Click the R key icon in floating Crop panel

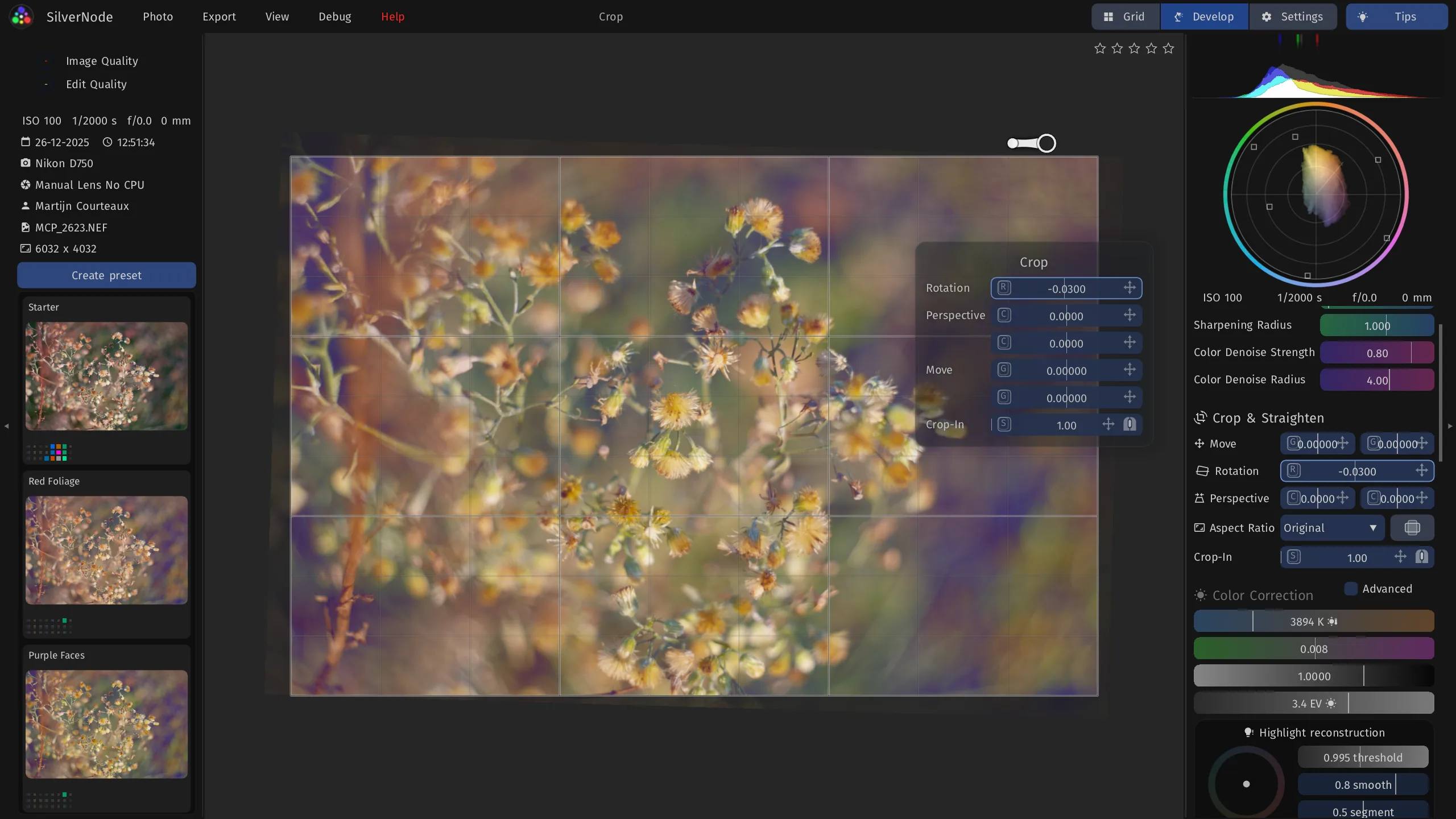click(1004, 288)
